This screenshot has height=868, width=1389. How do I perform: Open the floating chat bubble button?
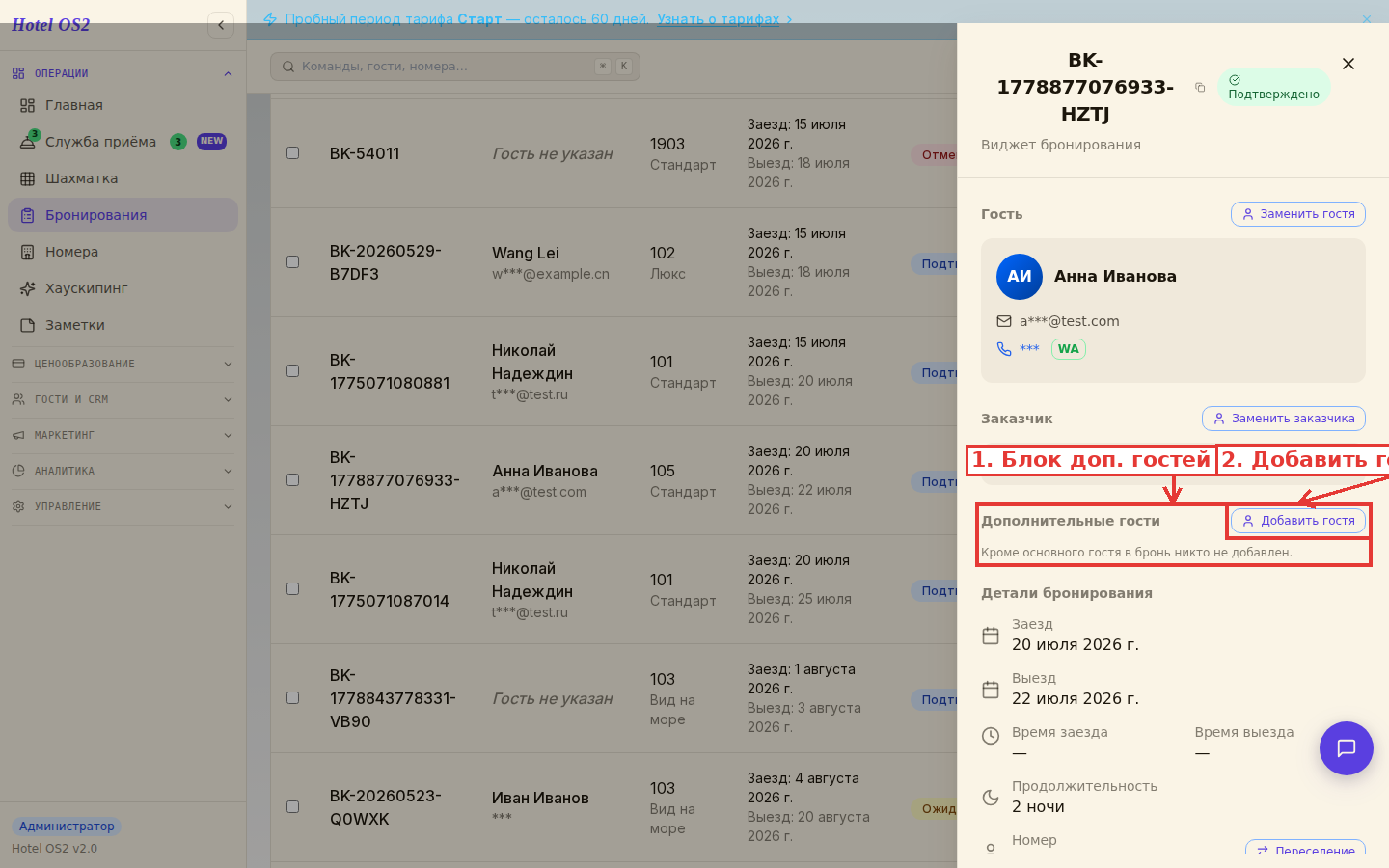(x=1347, y=748)
